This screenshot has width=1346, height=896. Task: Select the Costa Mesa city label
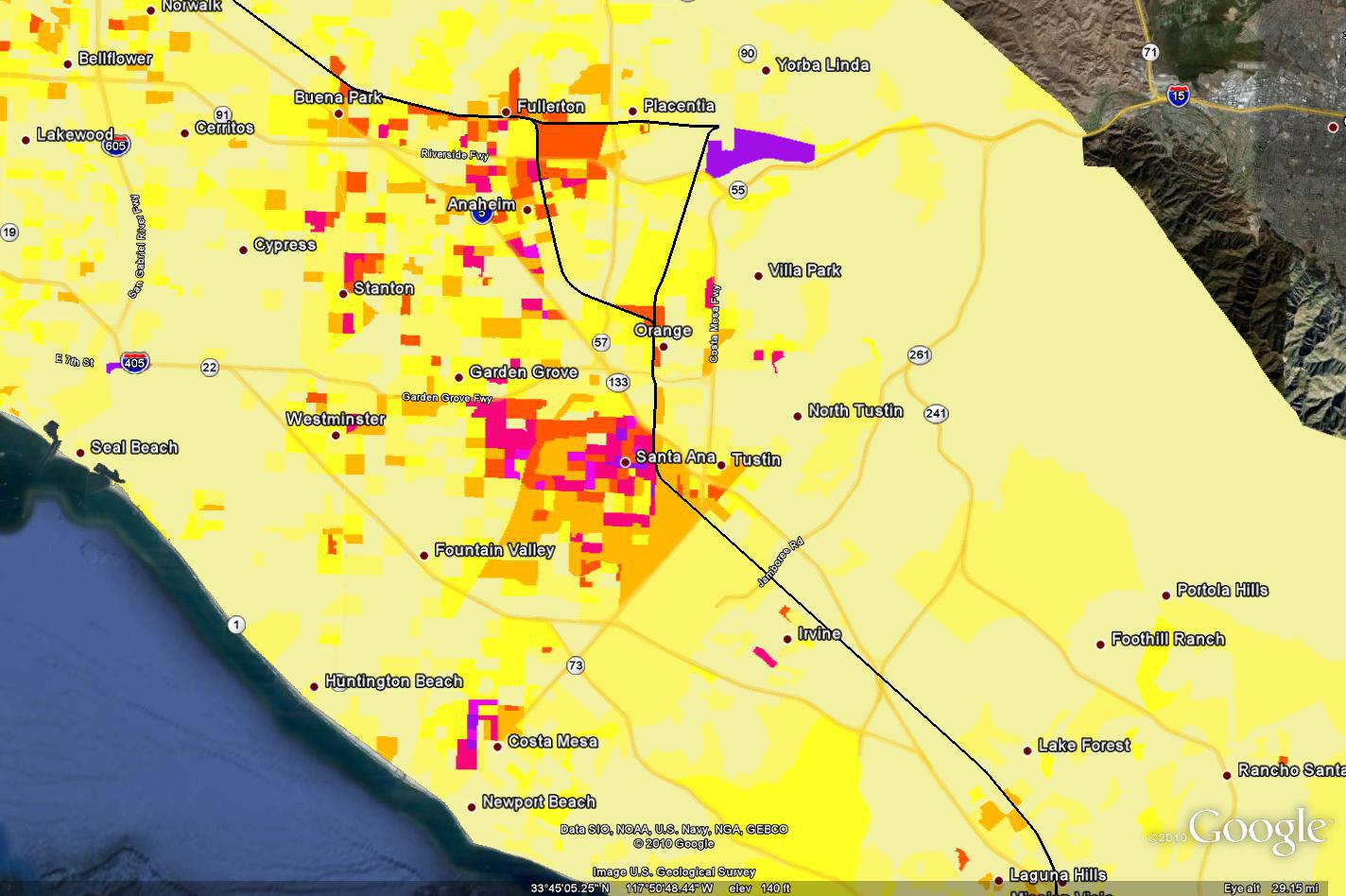pyautogui.click(x=553, y=742)
